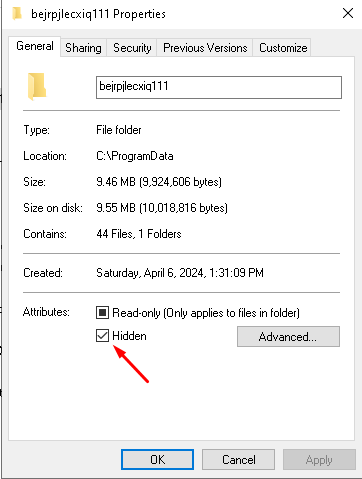Viewport: 362px width, 479px height.
Task: Uncheck the Hidden attribute checkbox
Action: 102,336
